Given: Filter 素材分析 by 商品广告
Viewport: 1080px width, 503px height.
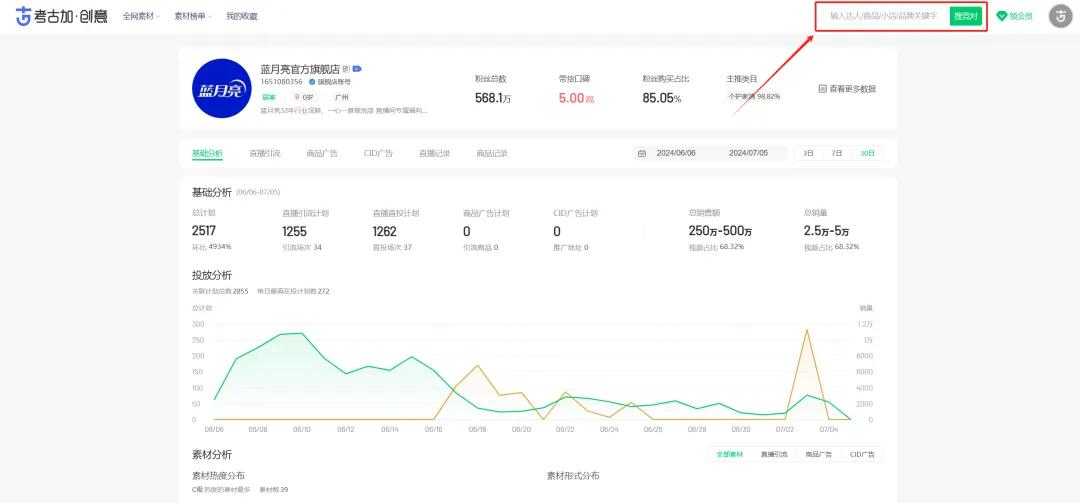Looking at the screenshot, I should point(818,454).
